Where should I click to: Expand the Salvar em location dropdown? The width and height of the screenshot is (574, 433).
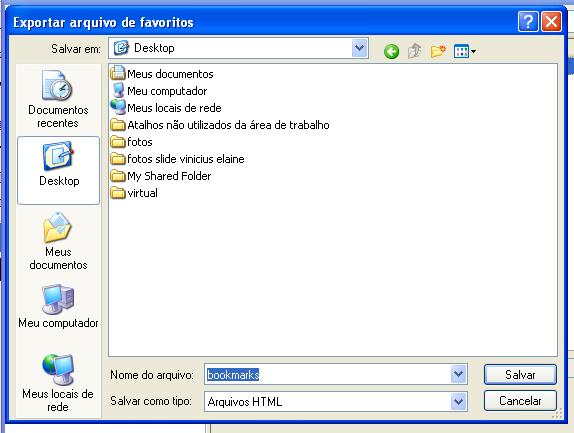click(x=359, y=48)
